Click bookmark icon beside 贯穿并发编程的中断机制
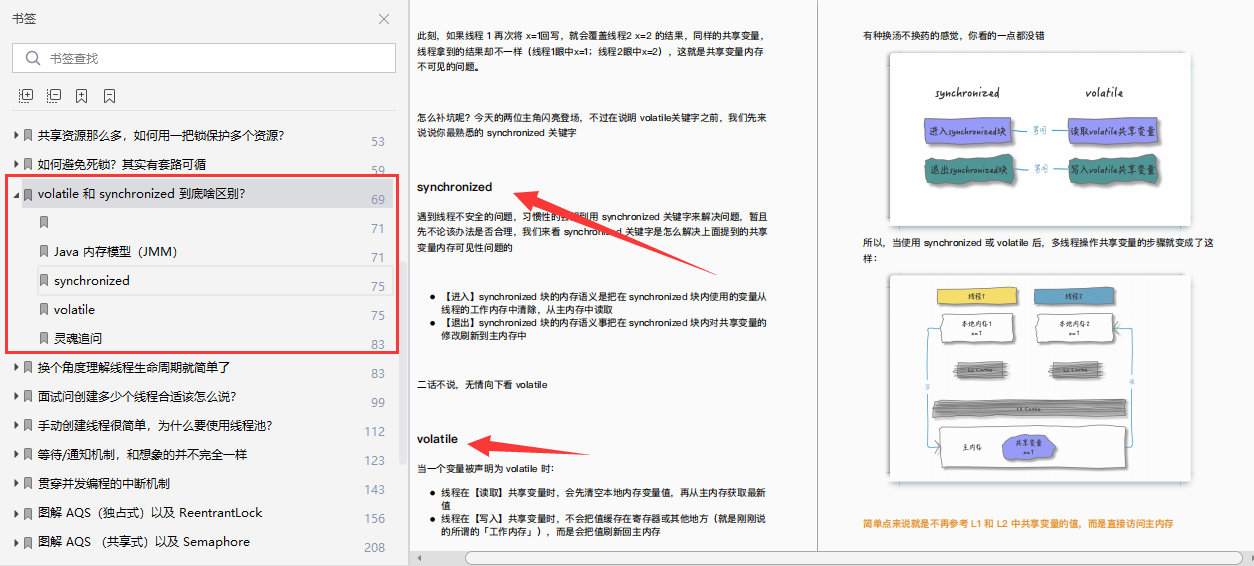This screenshot has width=1254, height=566. 28,484
